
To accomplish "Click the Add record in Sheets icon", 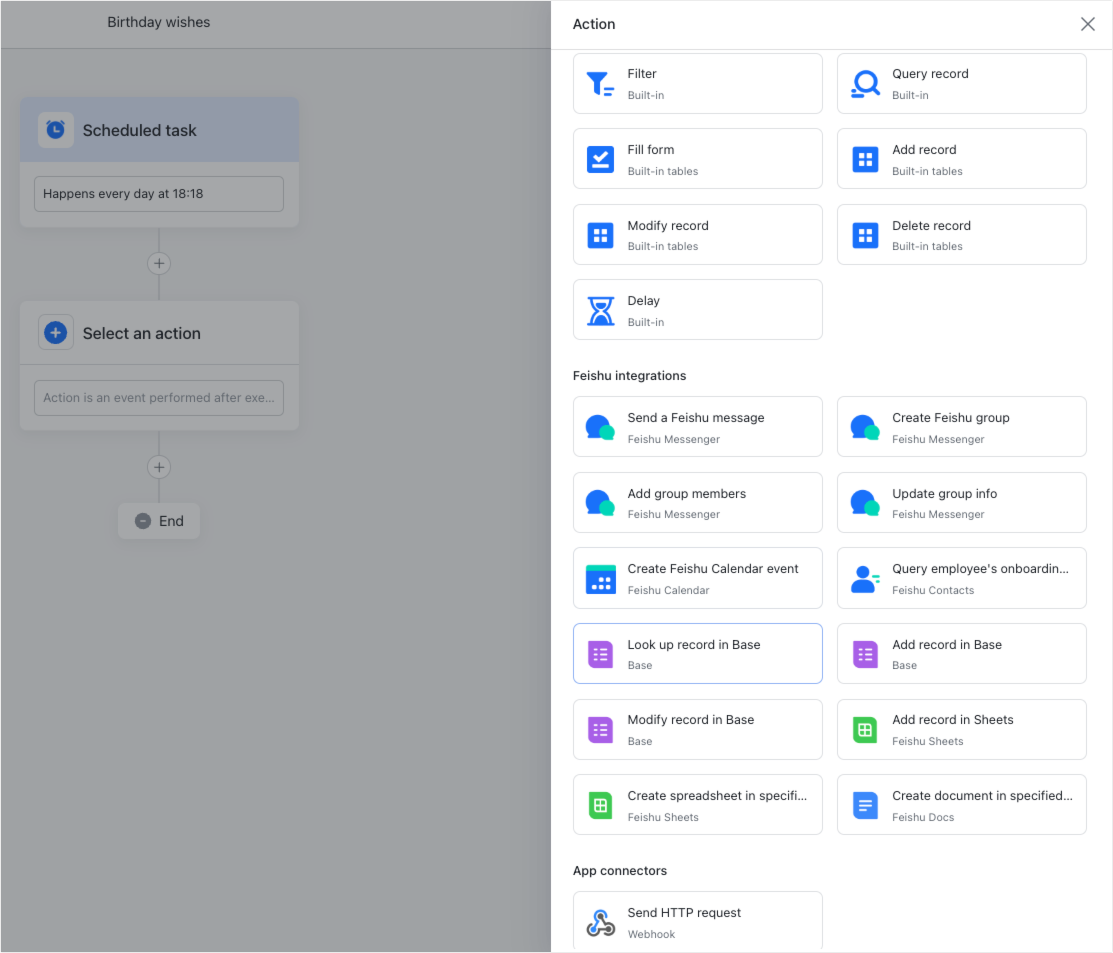I will pos(864,729).
